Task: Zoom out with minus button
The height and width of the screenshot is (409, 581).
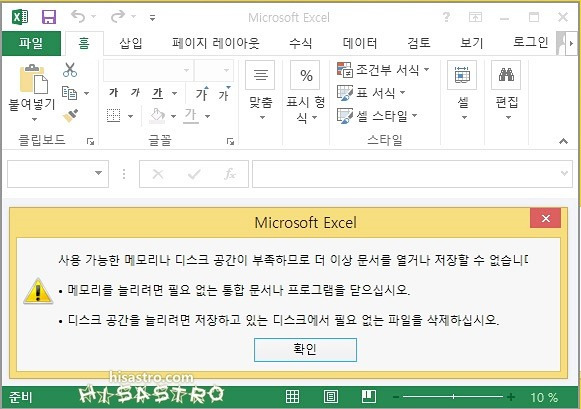Action: pyautogui.click(x=396, y=397)
